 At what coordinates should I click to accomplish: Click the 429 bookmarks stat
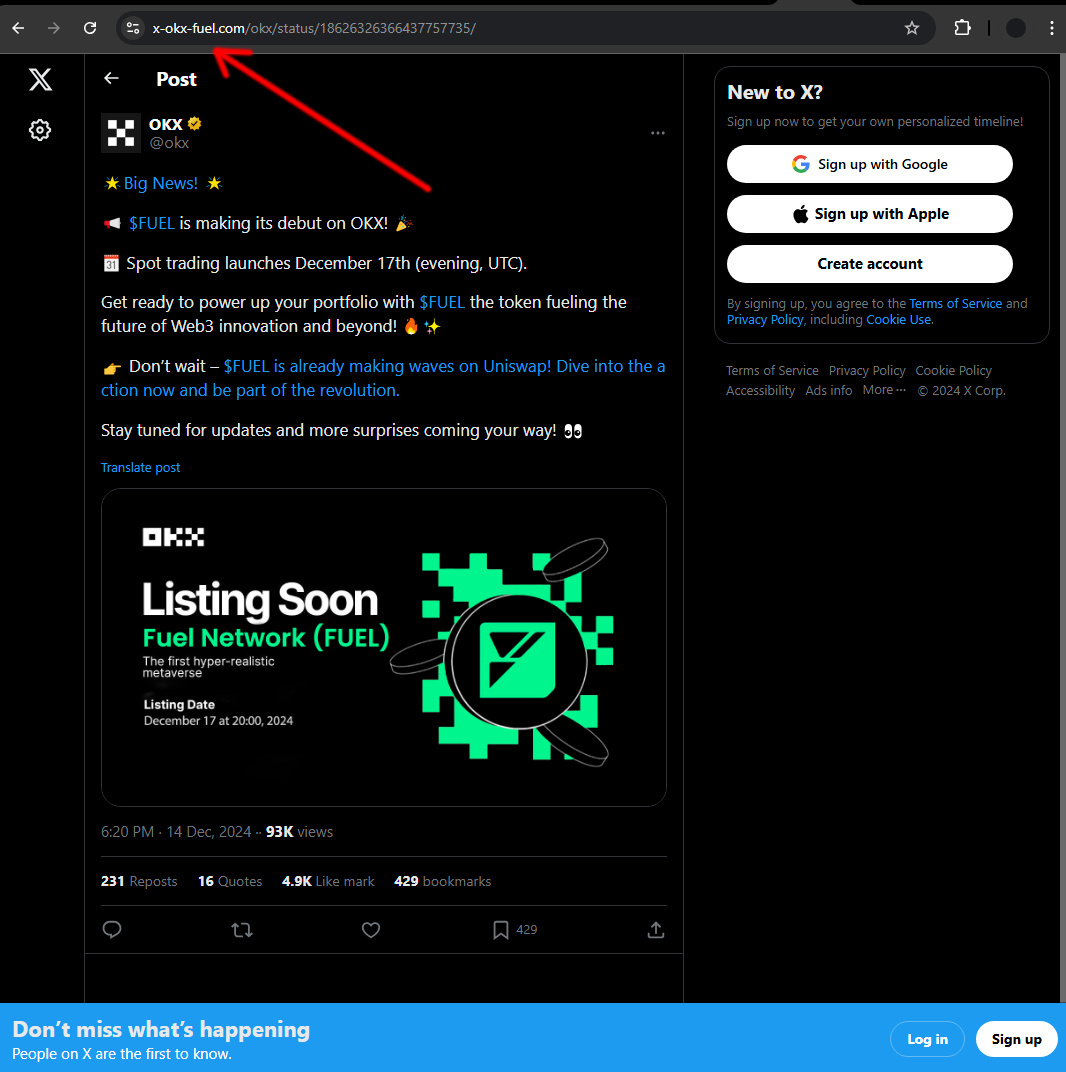442,881
